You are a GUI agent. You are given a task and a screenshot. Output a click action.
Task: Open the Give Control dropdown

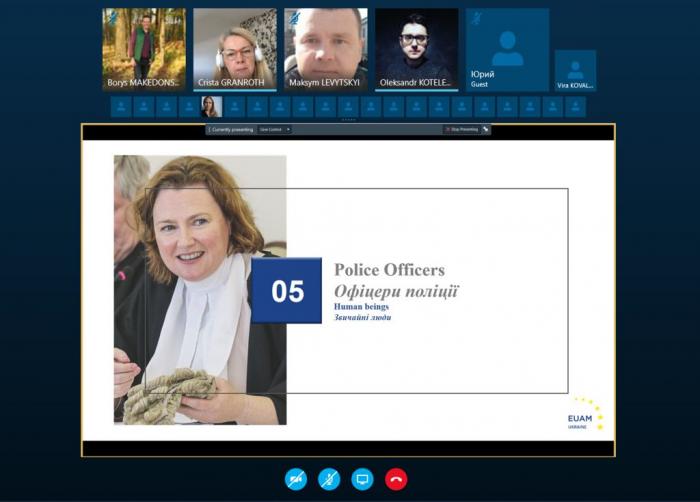[x=274, y=129]
